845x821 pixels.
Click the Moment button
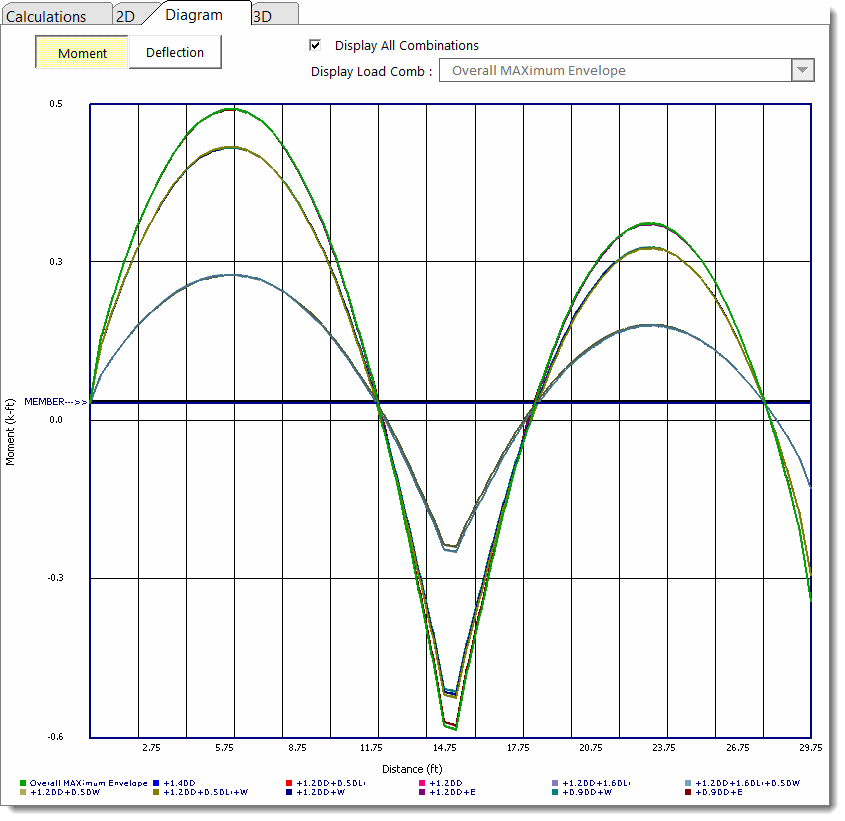pos(82,53)
